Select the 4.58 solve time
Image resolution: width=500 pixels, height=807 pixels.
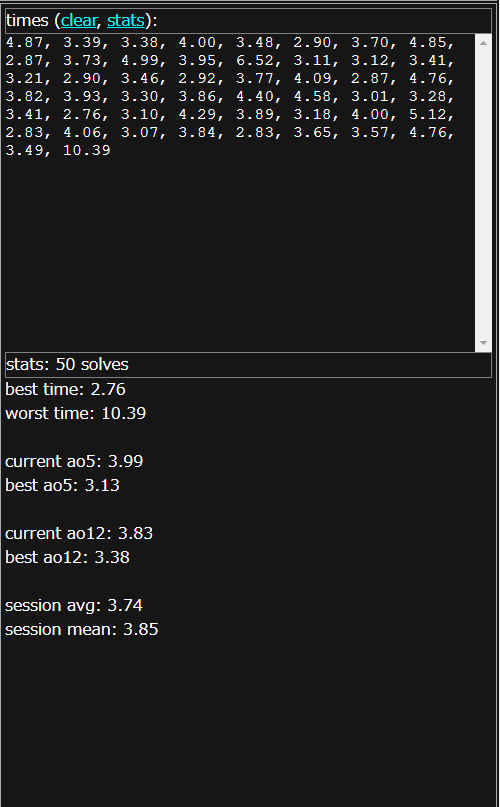pyautogui.click(x=313, y=97)
